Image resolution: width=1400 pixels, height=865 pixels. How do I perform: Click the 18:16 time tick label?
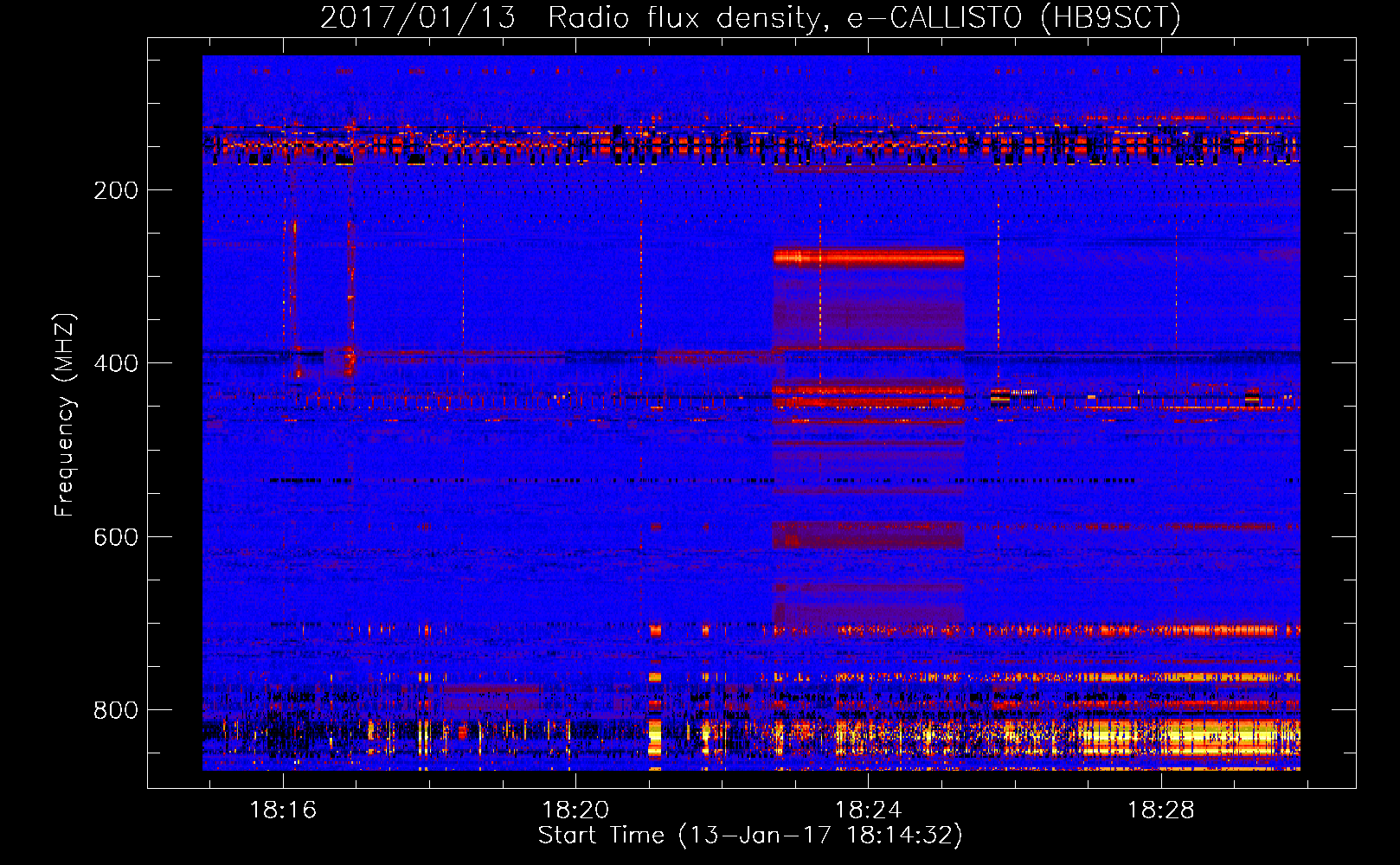tap(283, 811)
